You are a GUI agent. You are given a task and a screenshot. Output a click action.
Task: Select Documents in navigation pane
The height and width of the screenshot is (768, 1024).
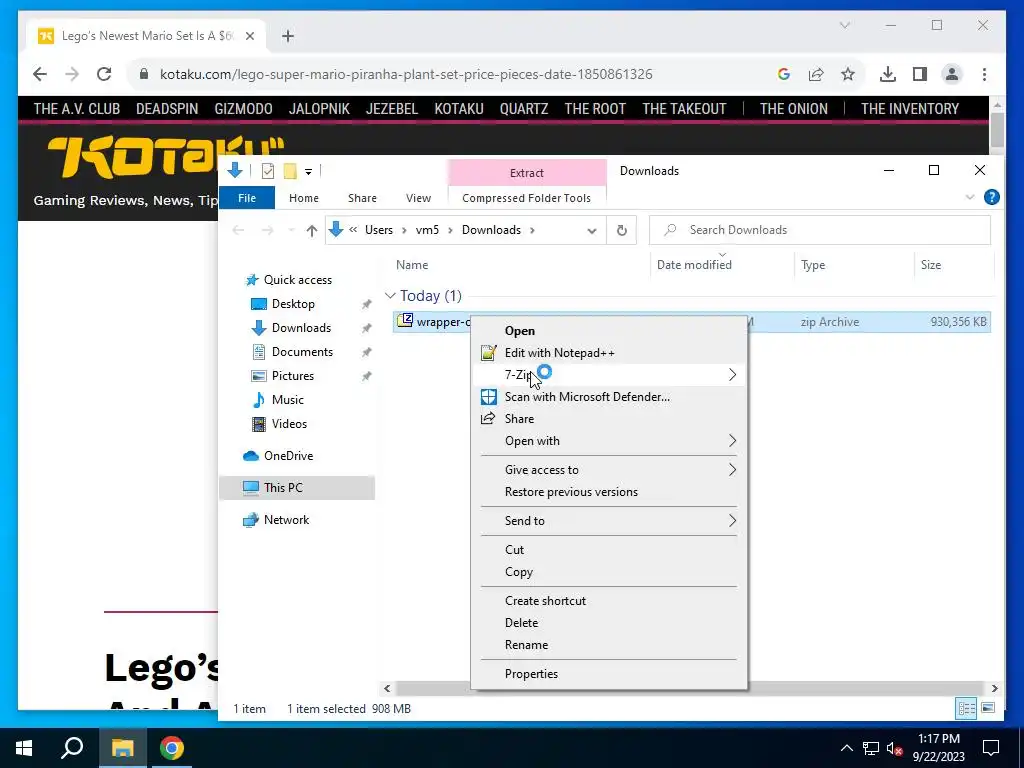pos(302,352)
